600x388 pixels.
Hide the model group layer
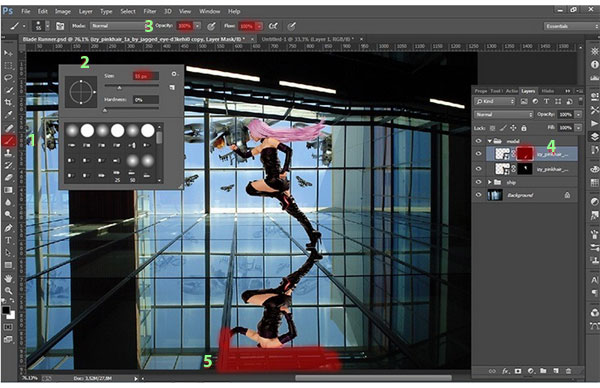click(x=478, y=141)
